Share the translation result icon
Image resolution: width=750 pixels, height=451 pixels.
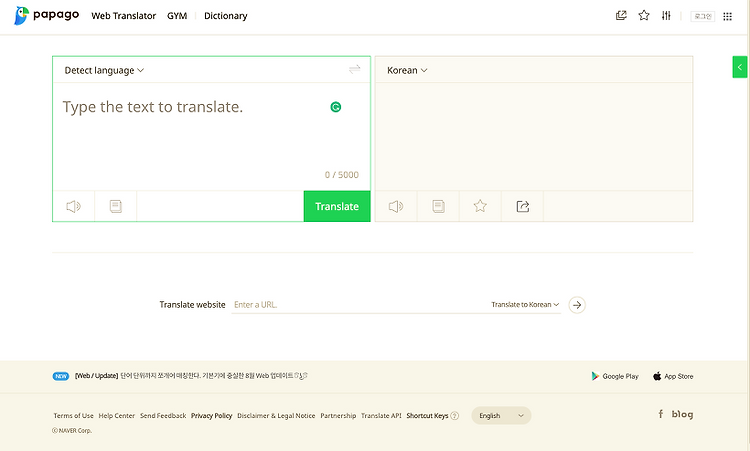(x=523, y=207)
